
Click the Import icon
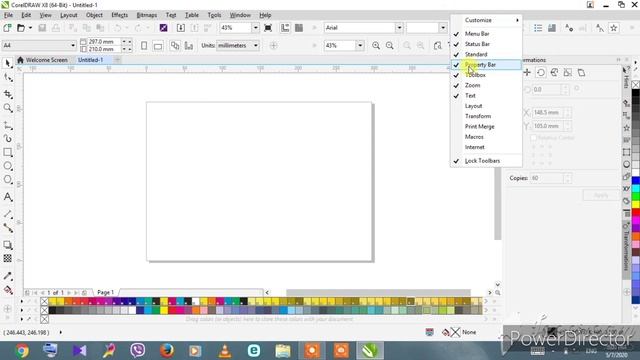(x=181, y=28)
